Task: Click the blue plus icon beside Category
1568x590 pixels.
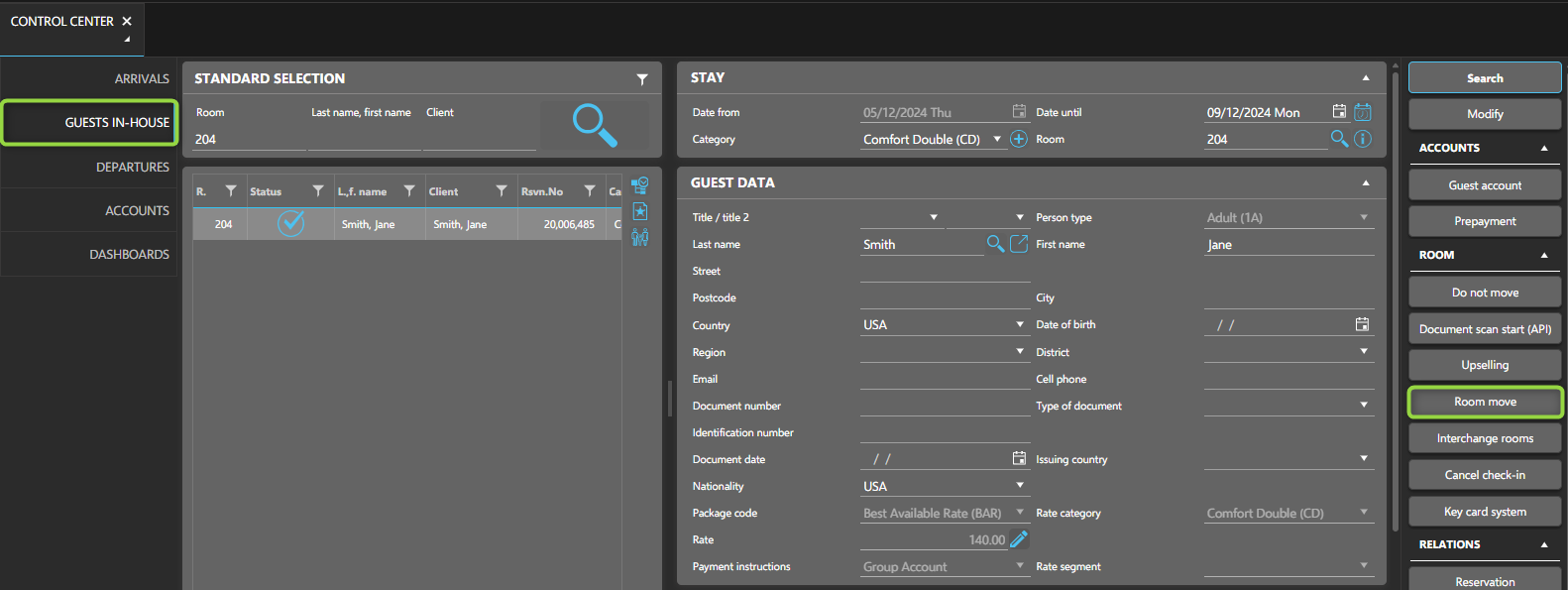Action: click(x=1018, y=139)
